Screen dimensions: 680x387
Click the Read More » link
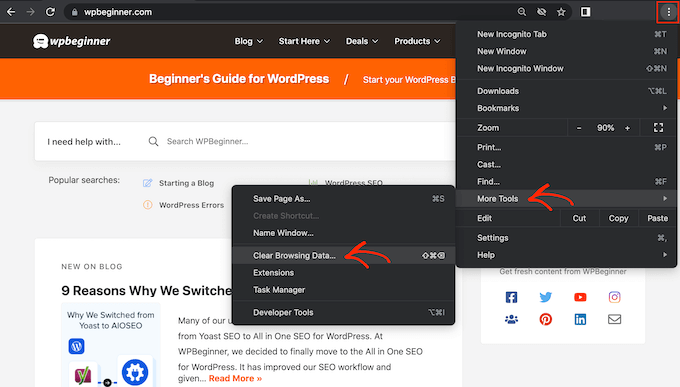[235, 378]
